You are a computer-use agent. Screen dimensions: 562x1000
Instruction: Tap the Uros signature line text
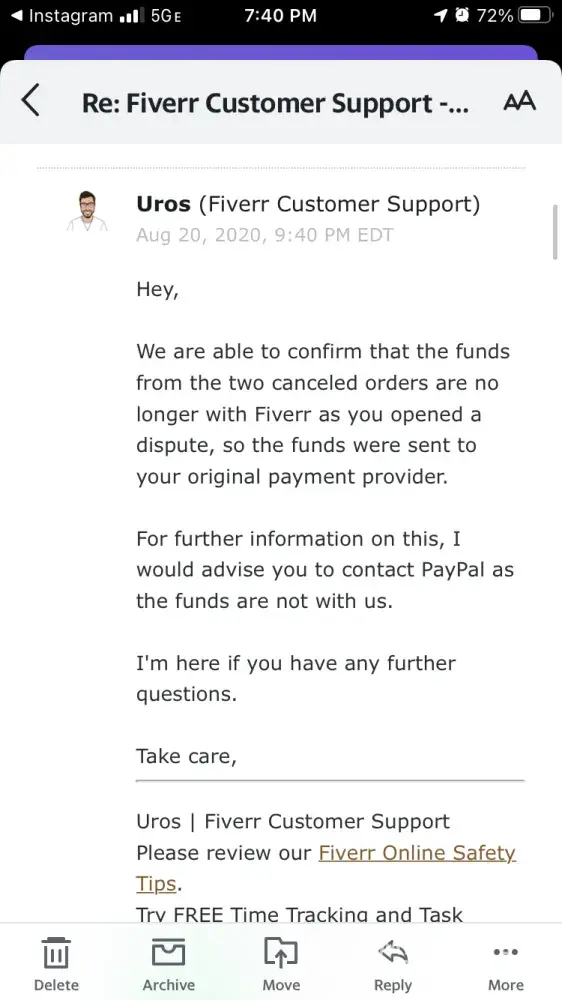[293, 821]
